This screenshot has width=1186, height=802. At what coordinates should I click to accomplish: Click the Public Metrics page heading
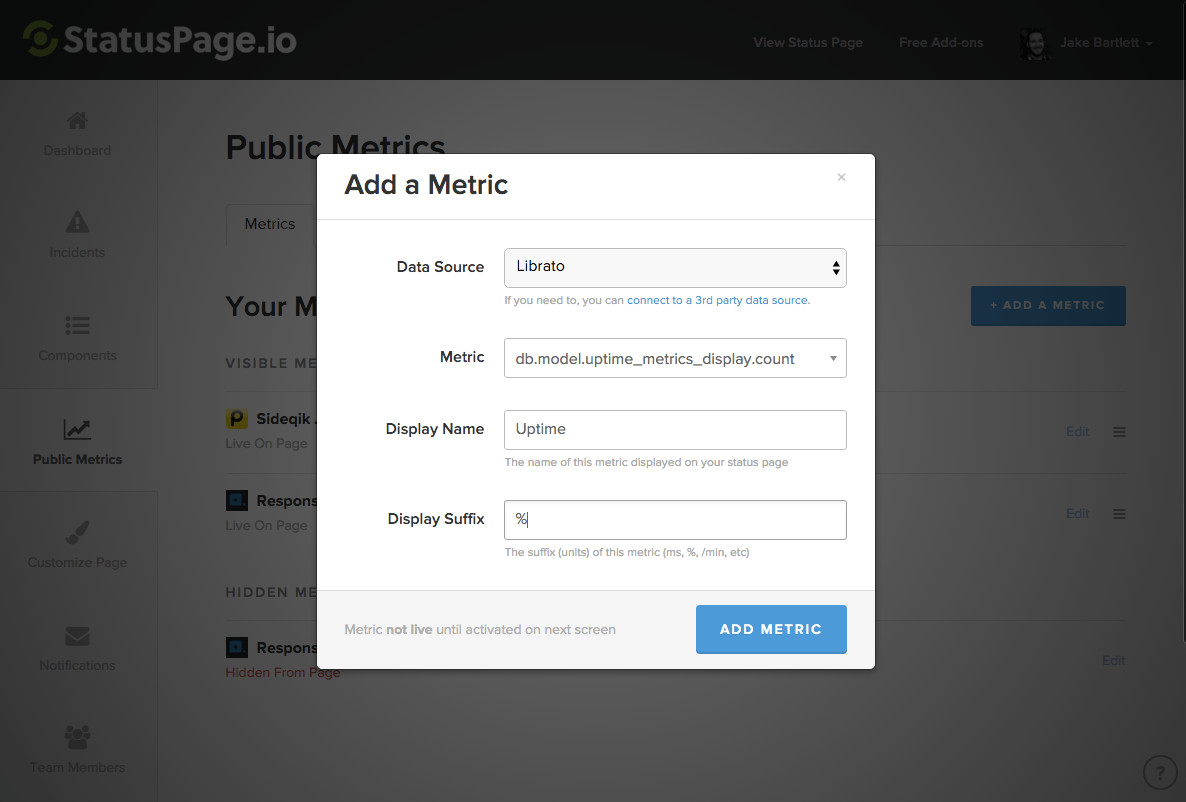click(335, 147)
